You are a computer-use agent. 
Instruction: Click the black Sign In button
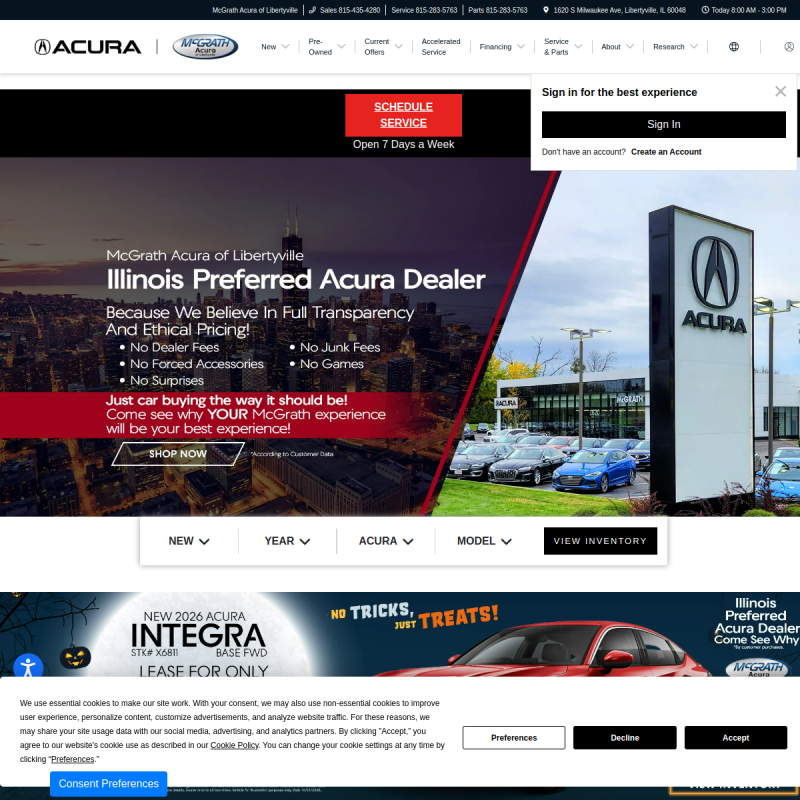click(x=663, y=124)
